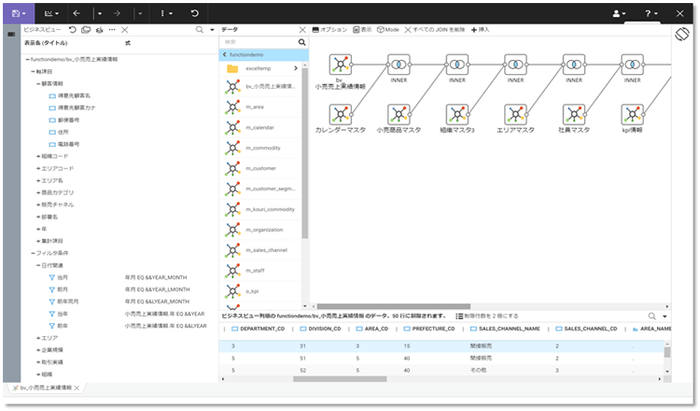
Task: Click the rotate orientation icon on the right edge
Action: [682, 34]
